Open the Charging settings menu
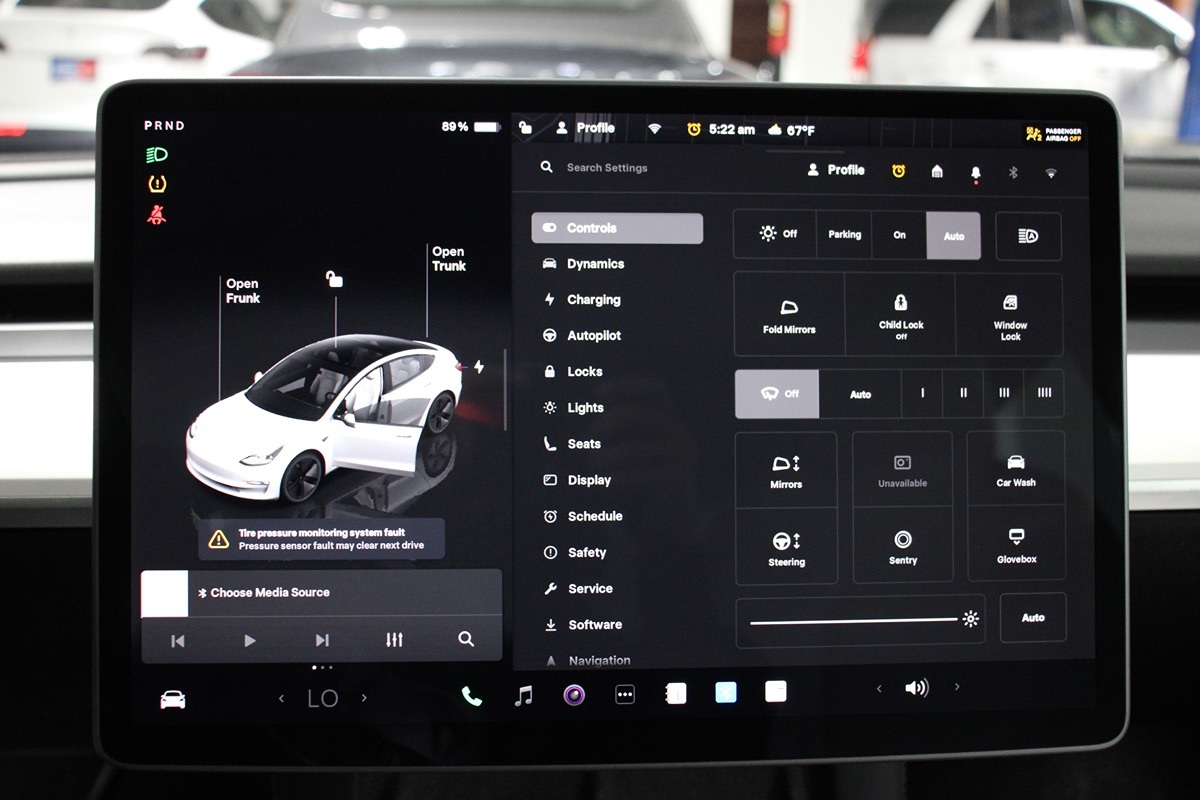 pos(593,300)
